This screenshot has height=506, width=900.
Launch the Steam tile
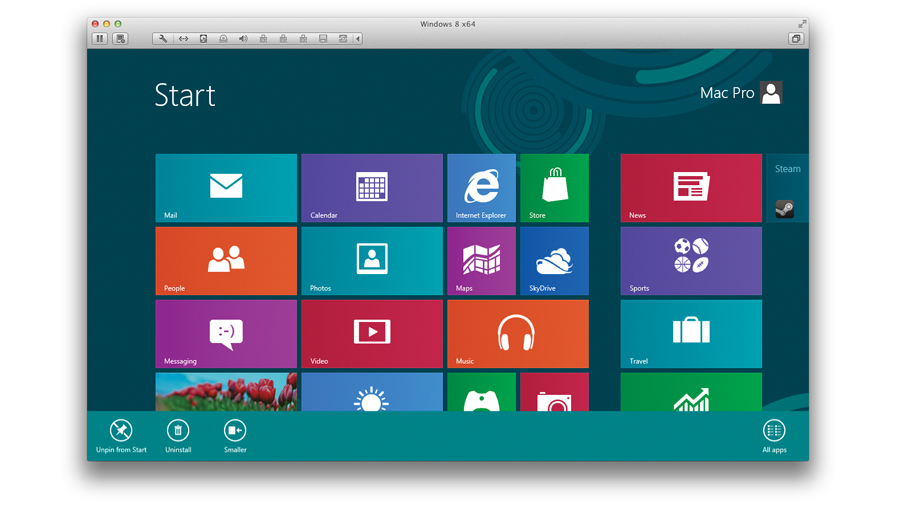point(787,188)
